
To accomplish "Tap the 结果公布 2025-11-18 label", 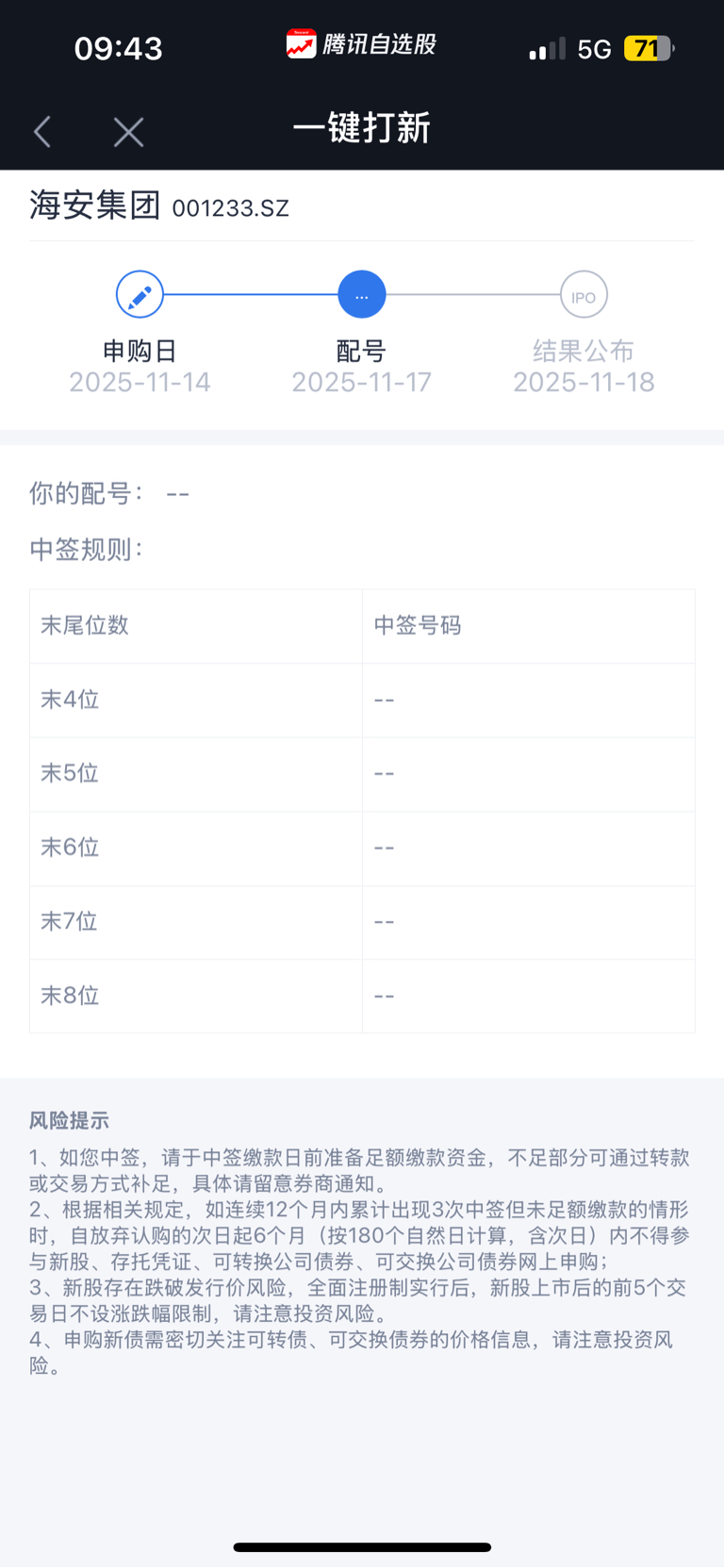I will pyautogui.click(x=584, y=366).
